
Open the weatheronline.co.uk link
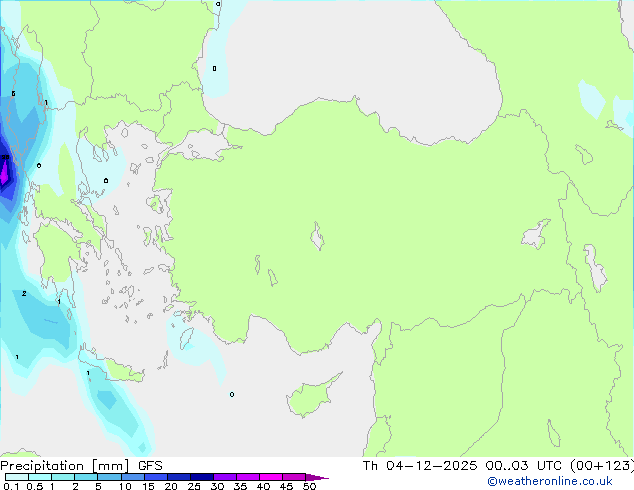tap(550, 481)
